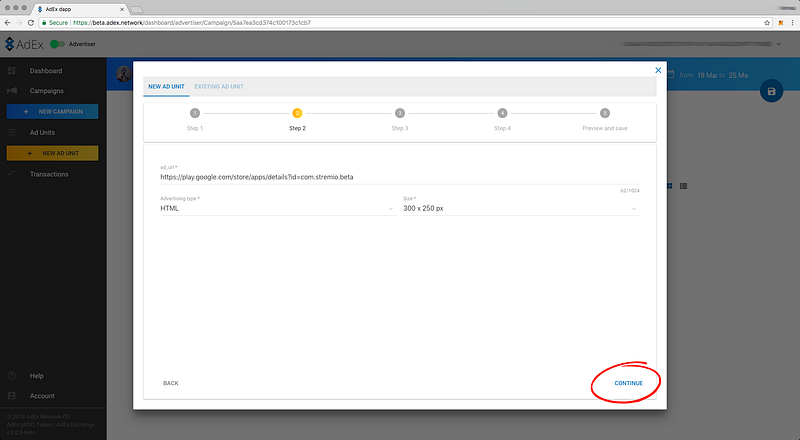Click the Secure site padlock
This screenshot has height=440, width=800.
pyautogui.click(x=44, y=22)
